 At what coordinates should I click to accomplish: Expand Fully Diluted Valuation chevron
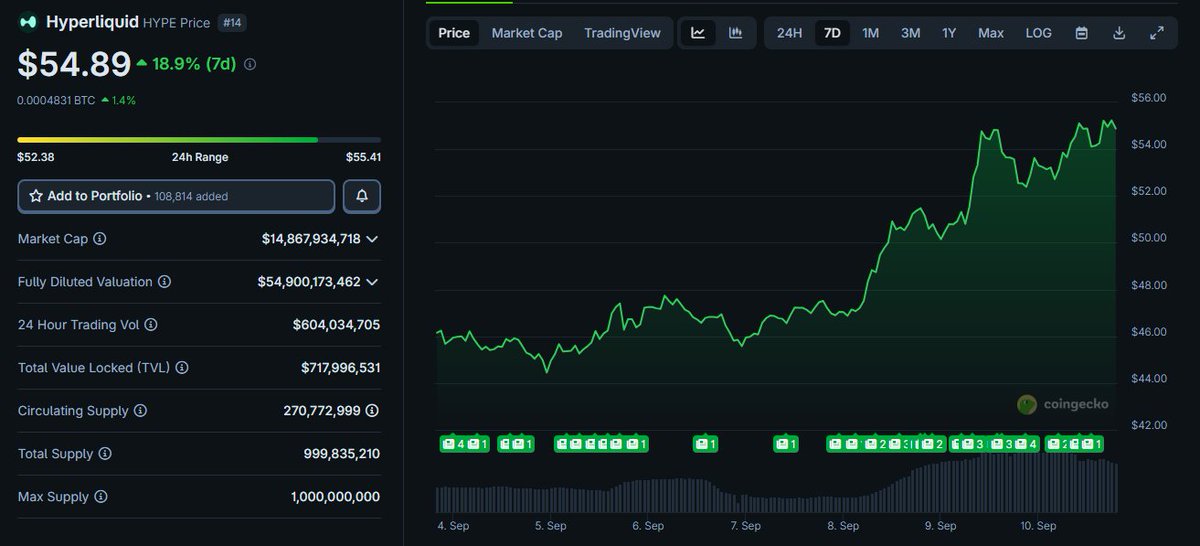pyautogui.click(x=372, y=282)
